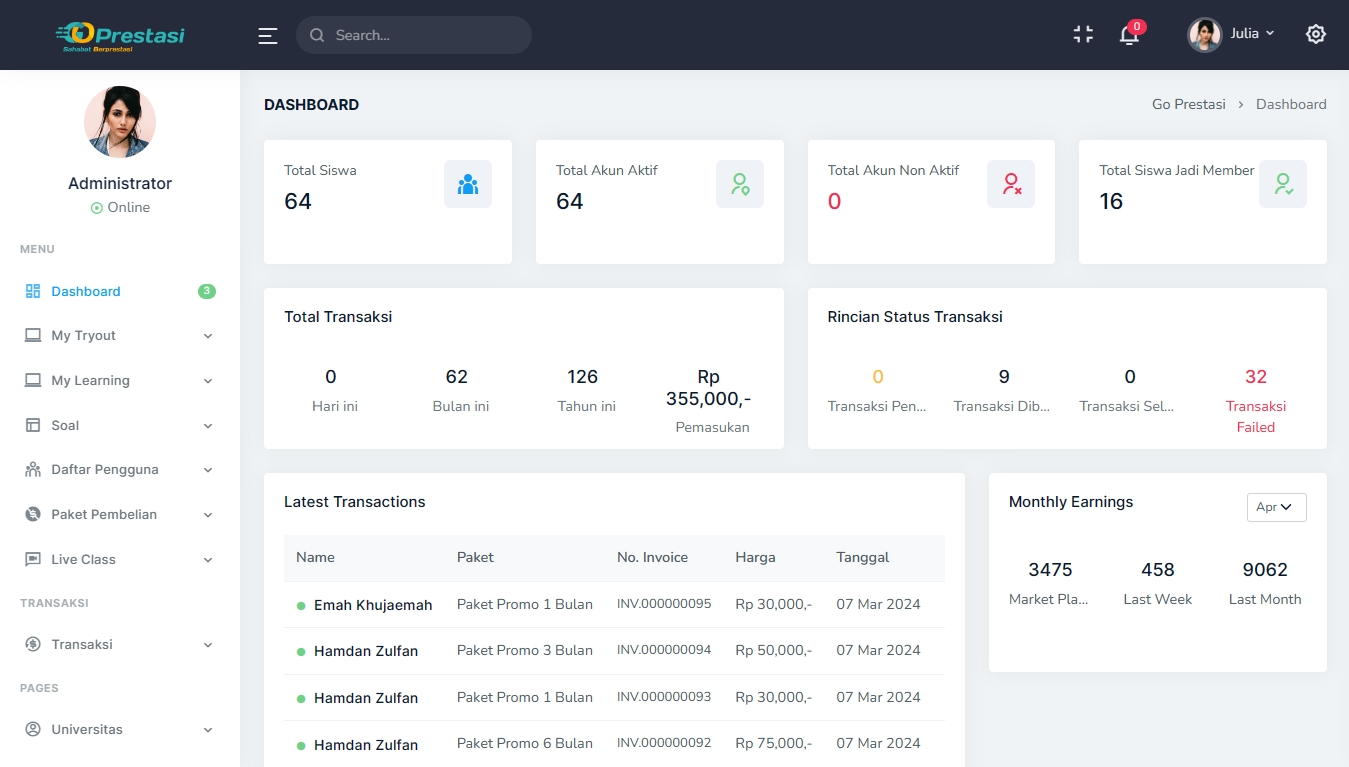Screen dimensions: 1349x767
Task: Click the Soal layout icon
Action: click(x=33, y=425)
